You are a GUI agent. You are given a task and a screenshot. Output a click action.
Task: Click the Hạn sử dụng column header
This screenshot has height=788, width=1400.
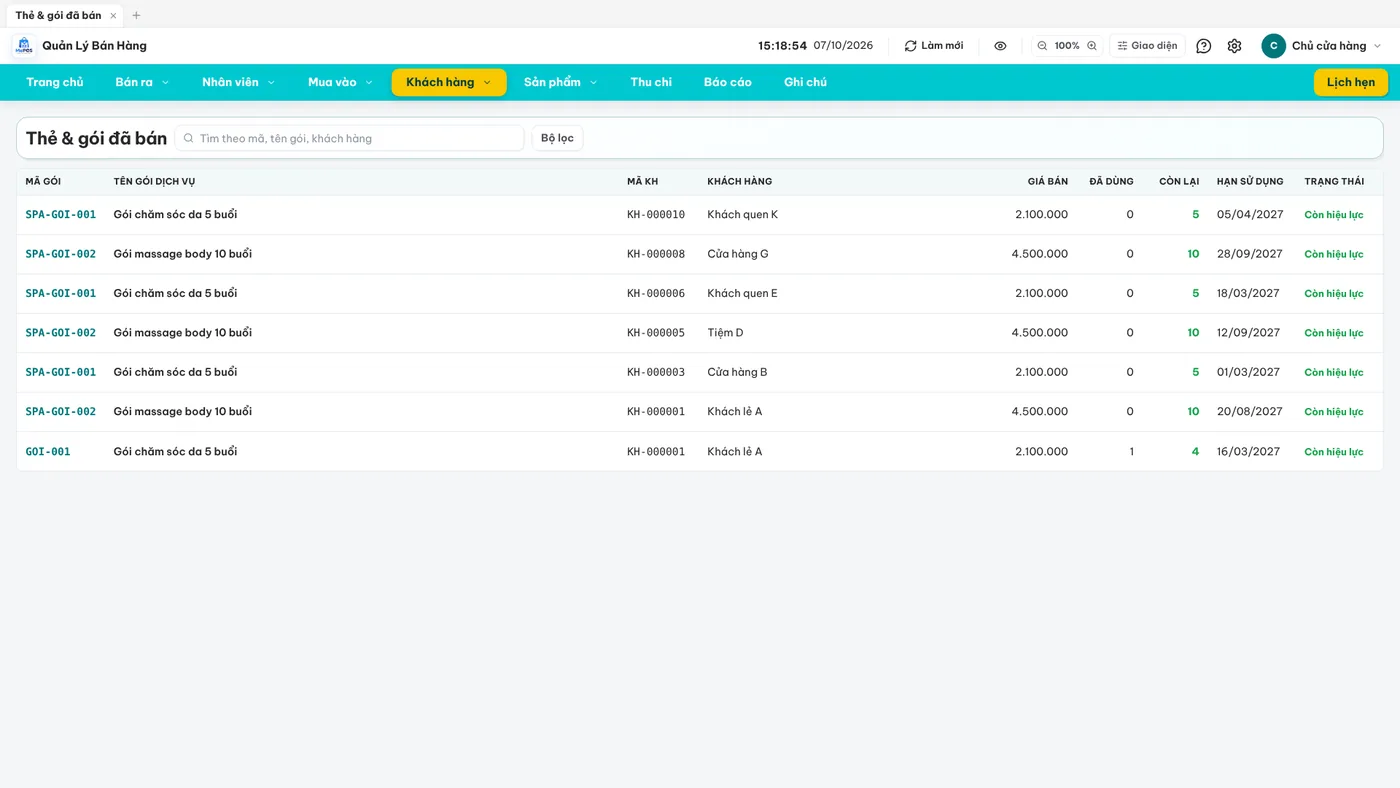(1250, 182)
